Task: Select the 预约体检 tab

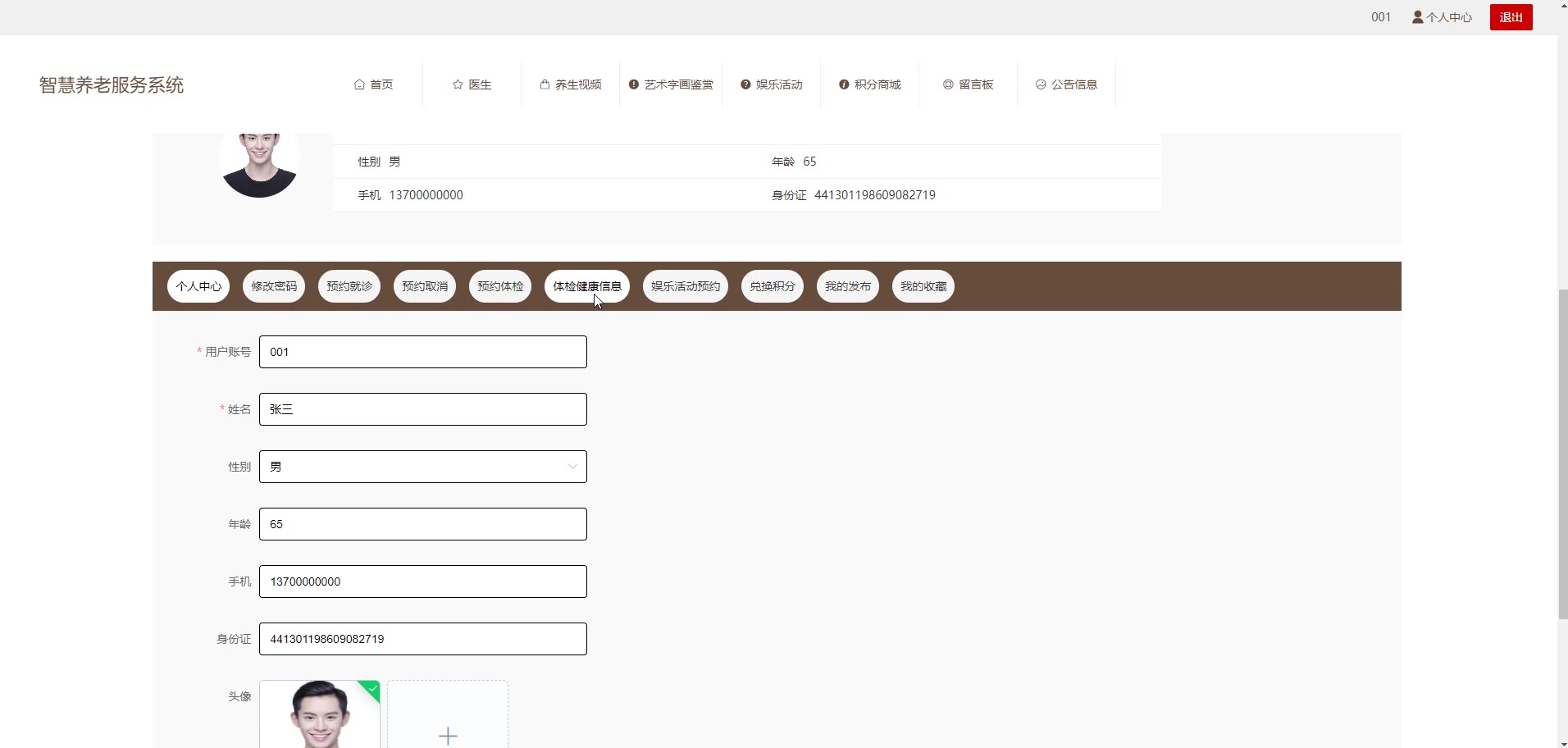Action: [500, 286]
